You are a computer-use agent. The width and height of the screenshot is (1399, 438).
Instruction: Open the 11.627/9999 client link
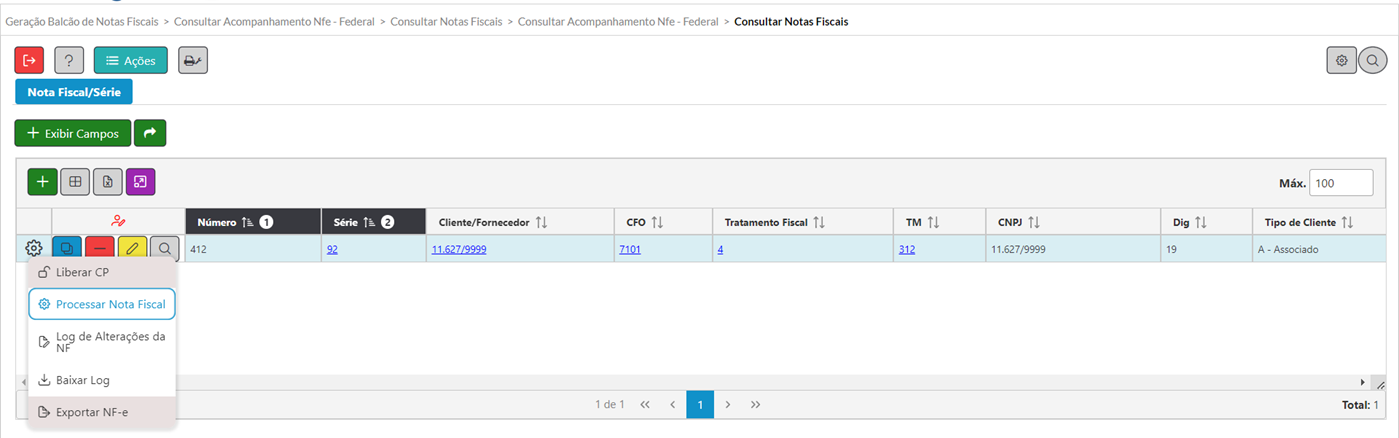point(459,249)
